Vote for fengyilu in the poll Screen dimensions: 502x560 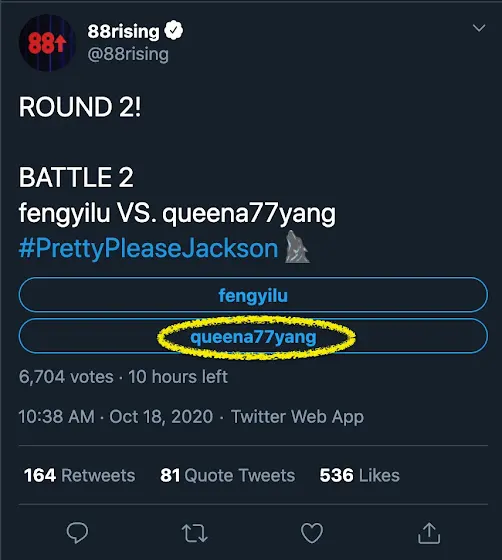coord(253,295)
